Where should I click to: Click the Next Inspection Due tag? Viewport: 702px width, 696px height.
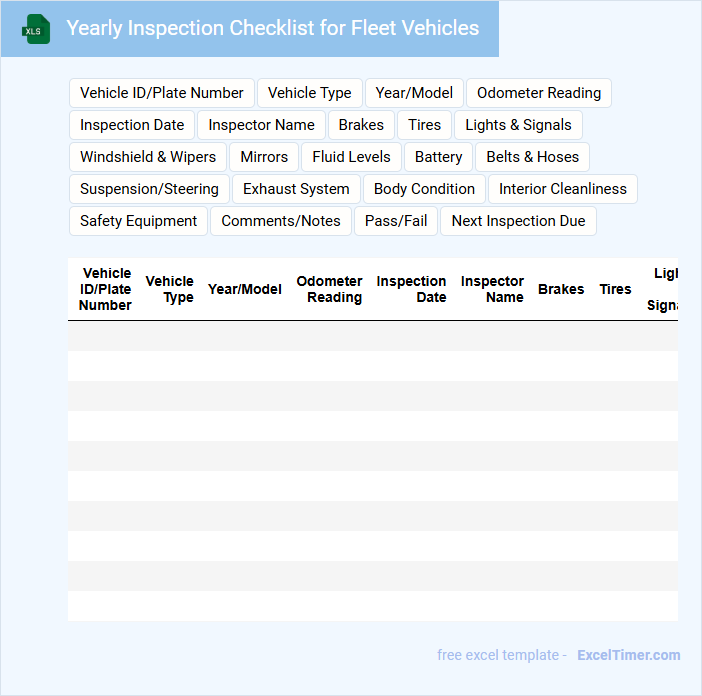(x=518, y=221)
